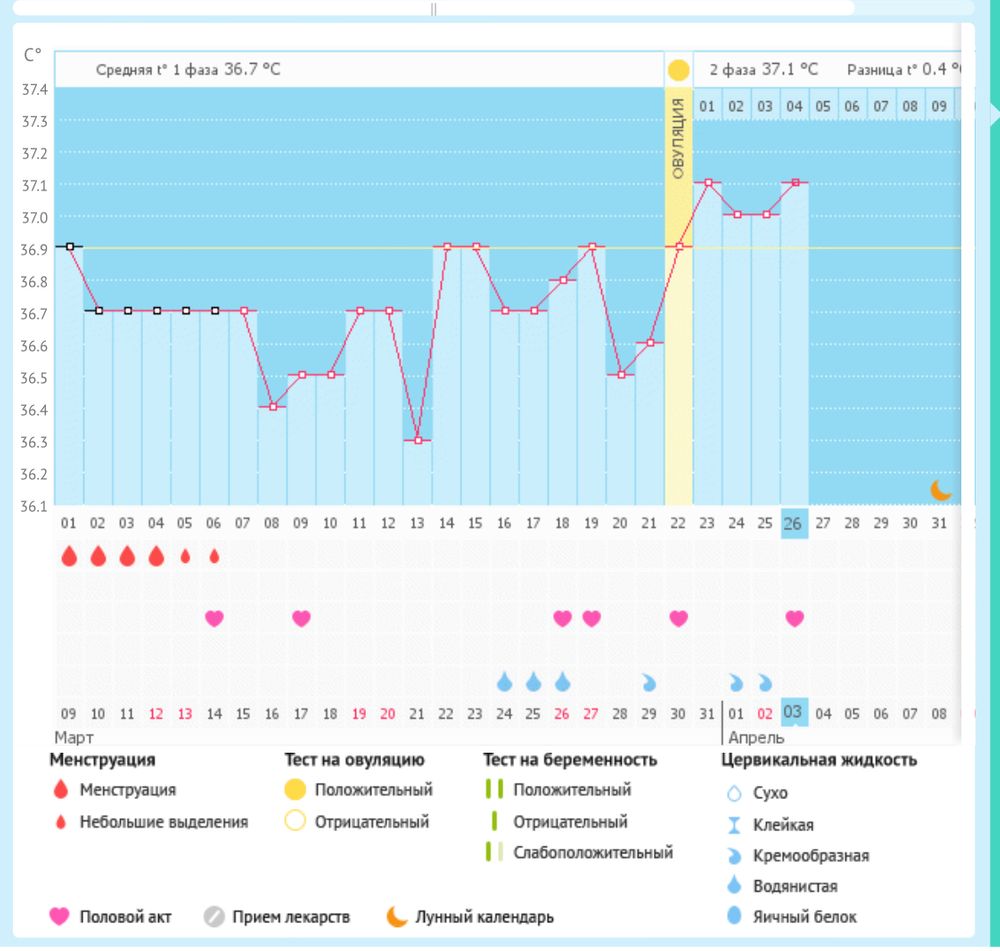1000x951 pixels.
Task: Select the small spotting drop on day 05
Action: tap(185, 557)
